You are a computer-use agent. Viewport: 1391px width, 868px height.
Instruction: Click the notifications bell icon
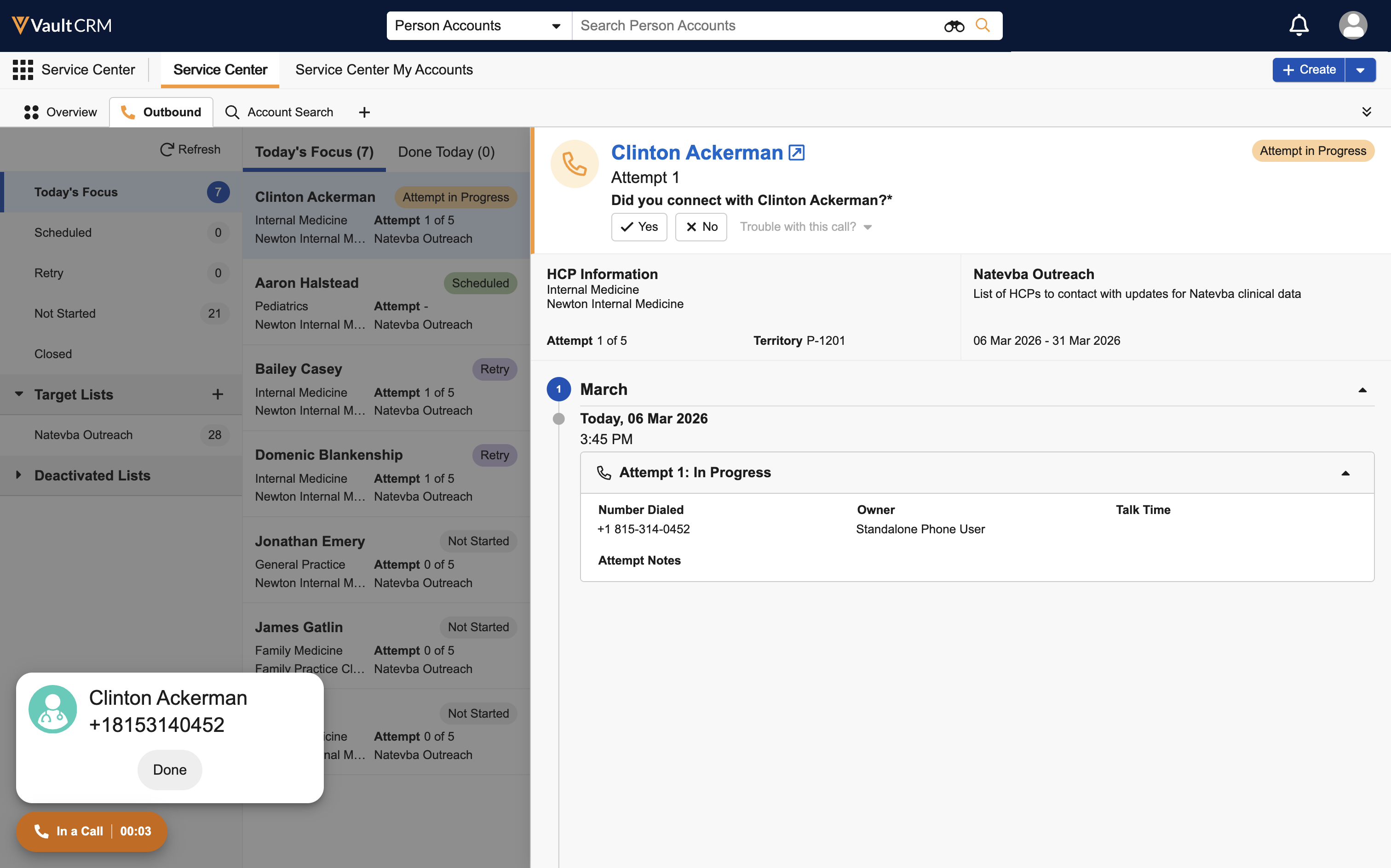(1299, 25)
